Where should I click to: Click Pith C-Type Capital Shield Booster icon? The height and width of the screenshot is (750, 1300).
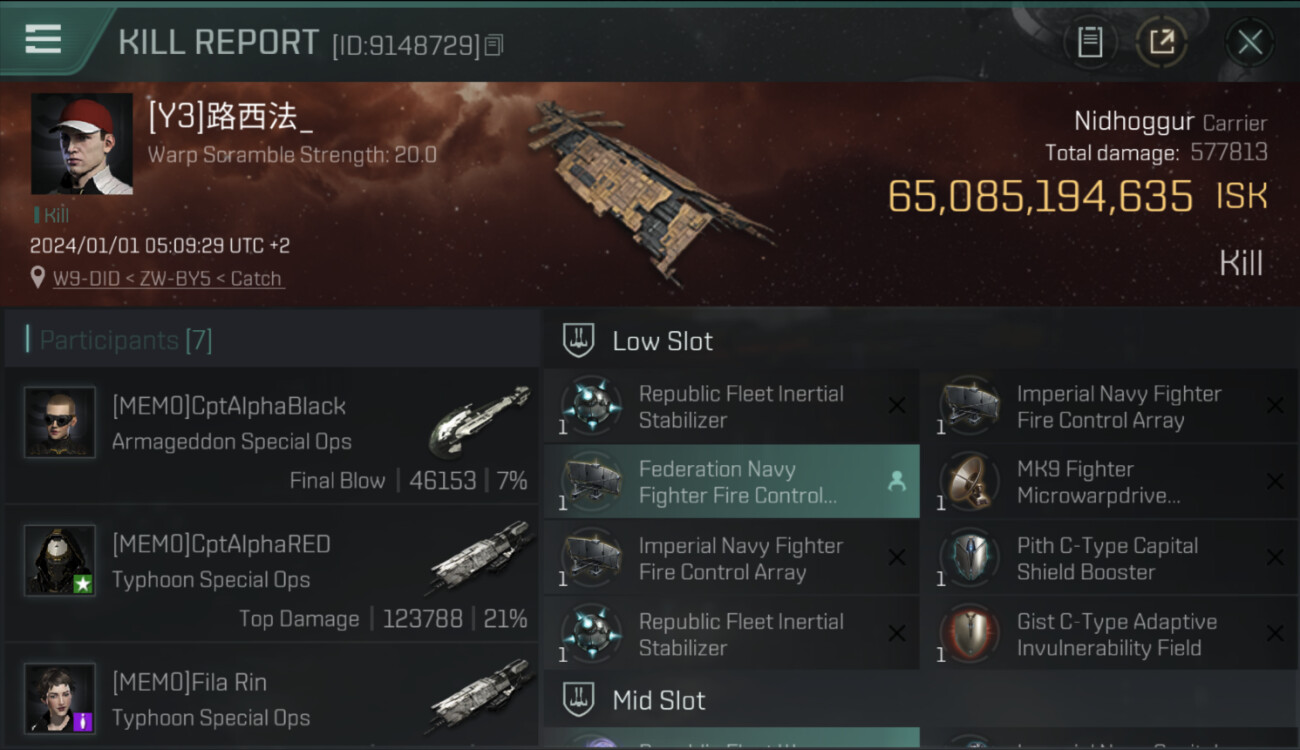click(969, 558)
